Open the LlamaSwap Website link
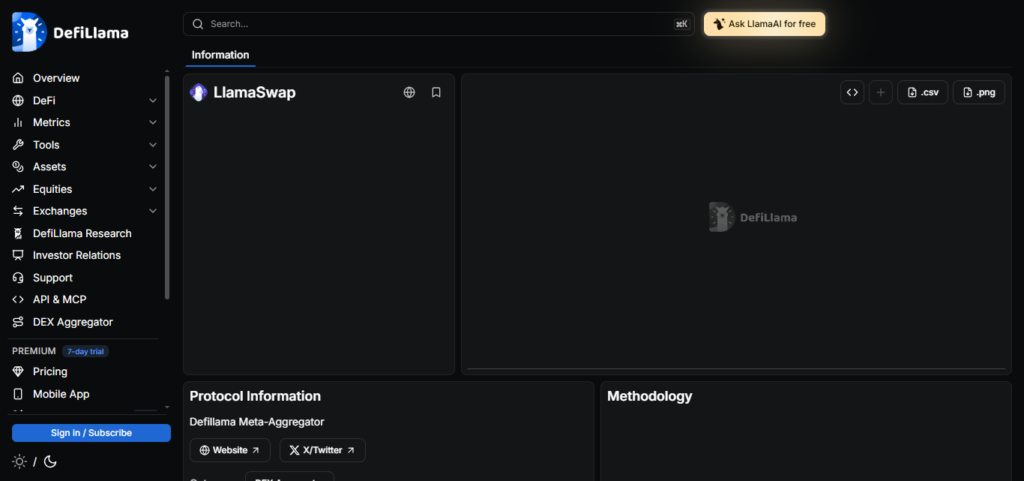Image resolution: width=1024 pixels, height=481 pixels. 230,450
